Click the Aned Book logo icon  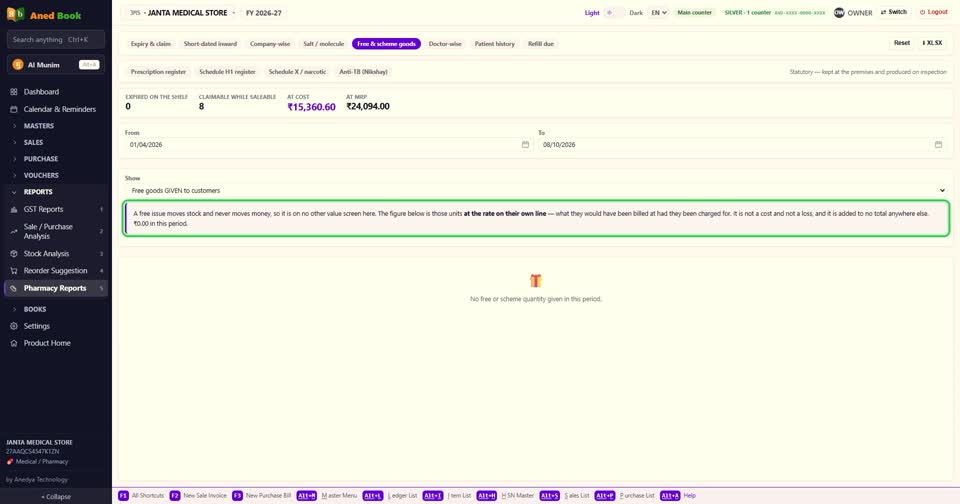click(15, 14)
